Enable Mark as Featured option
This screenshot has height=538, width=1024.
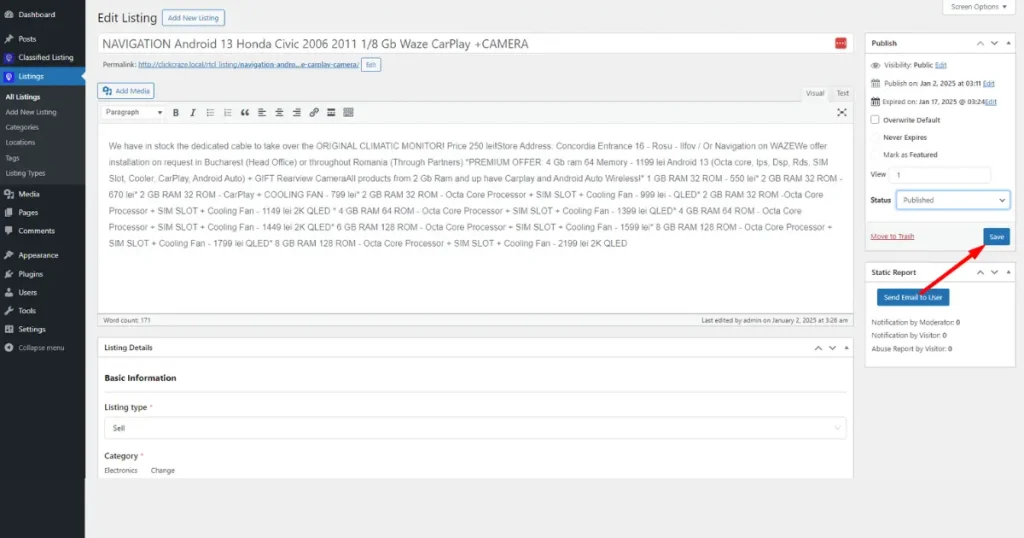[874, 155]
